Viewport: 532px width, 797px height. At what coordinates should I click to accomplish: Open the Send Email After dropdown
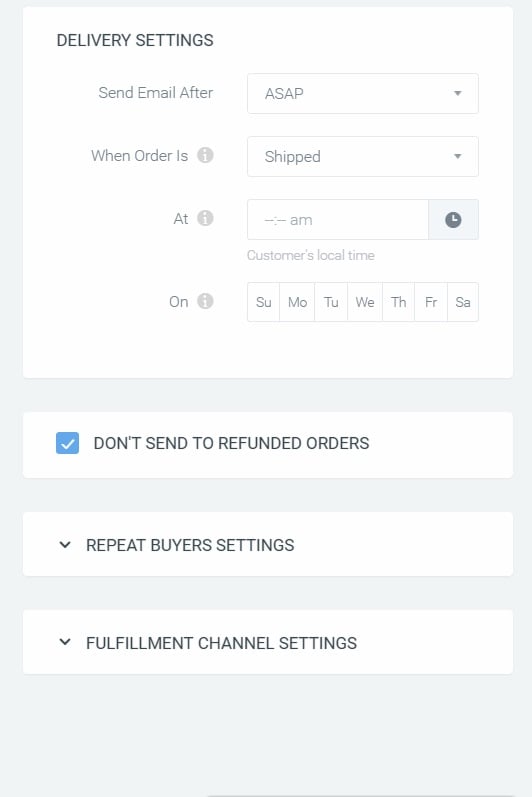pyautogui.click(x=363, y=94)
